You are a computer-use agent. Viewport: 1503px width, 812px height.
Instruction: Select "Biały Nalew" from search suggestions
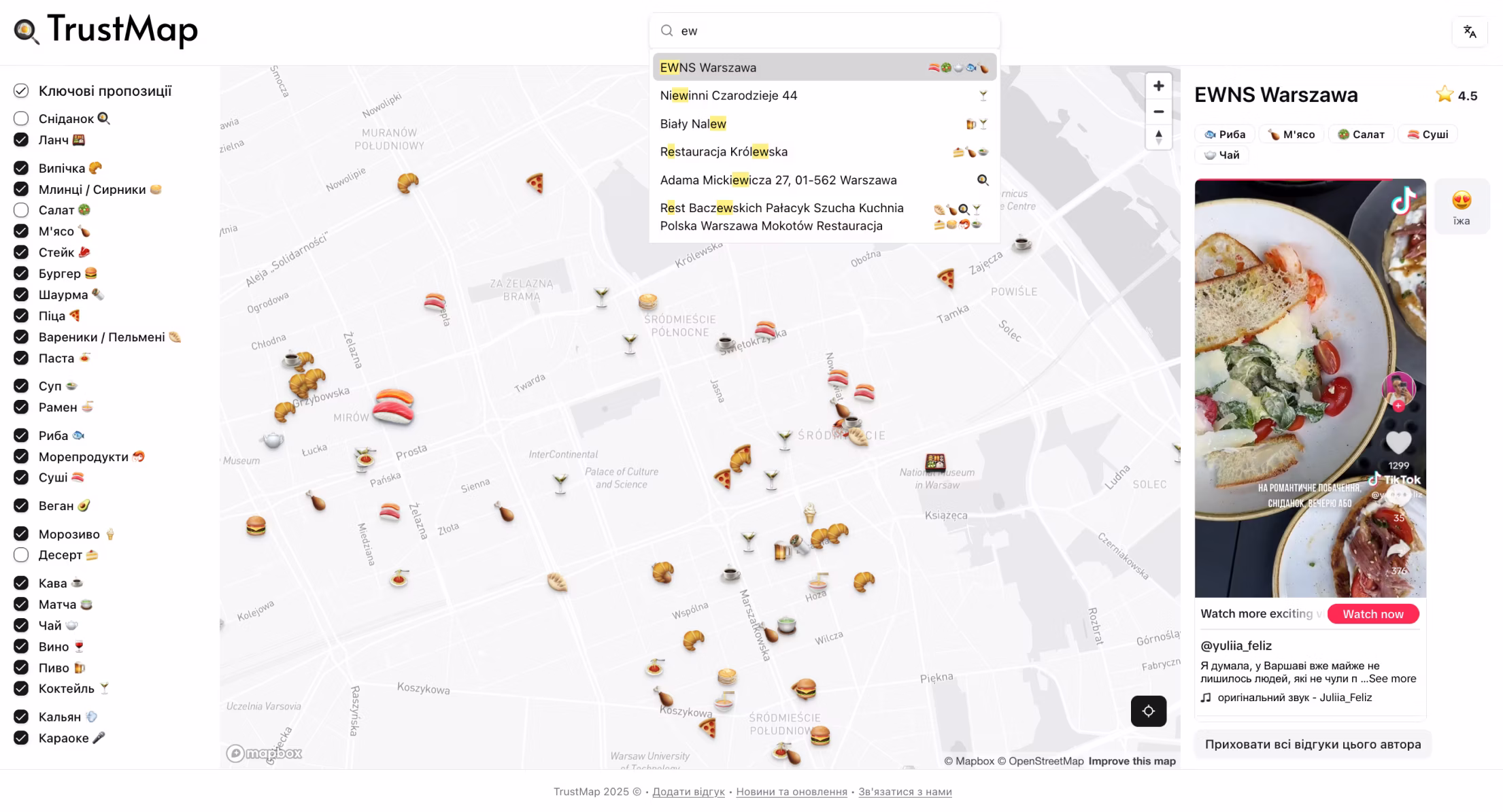pyautogui.click(x=694, y=124)
